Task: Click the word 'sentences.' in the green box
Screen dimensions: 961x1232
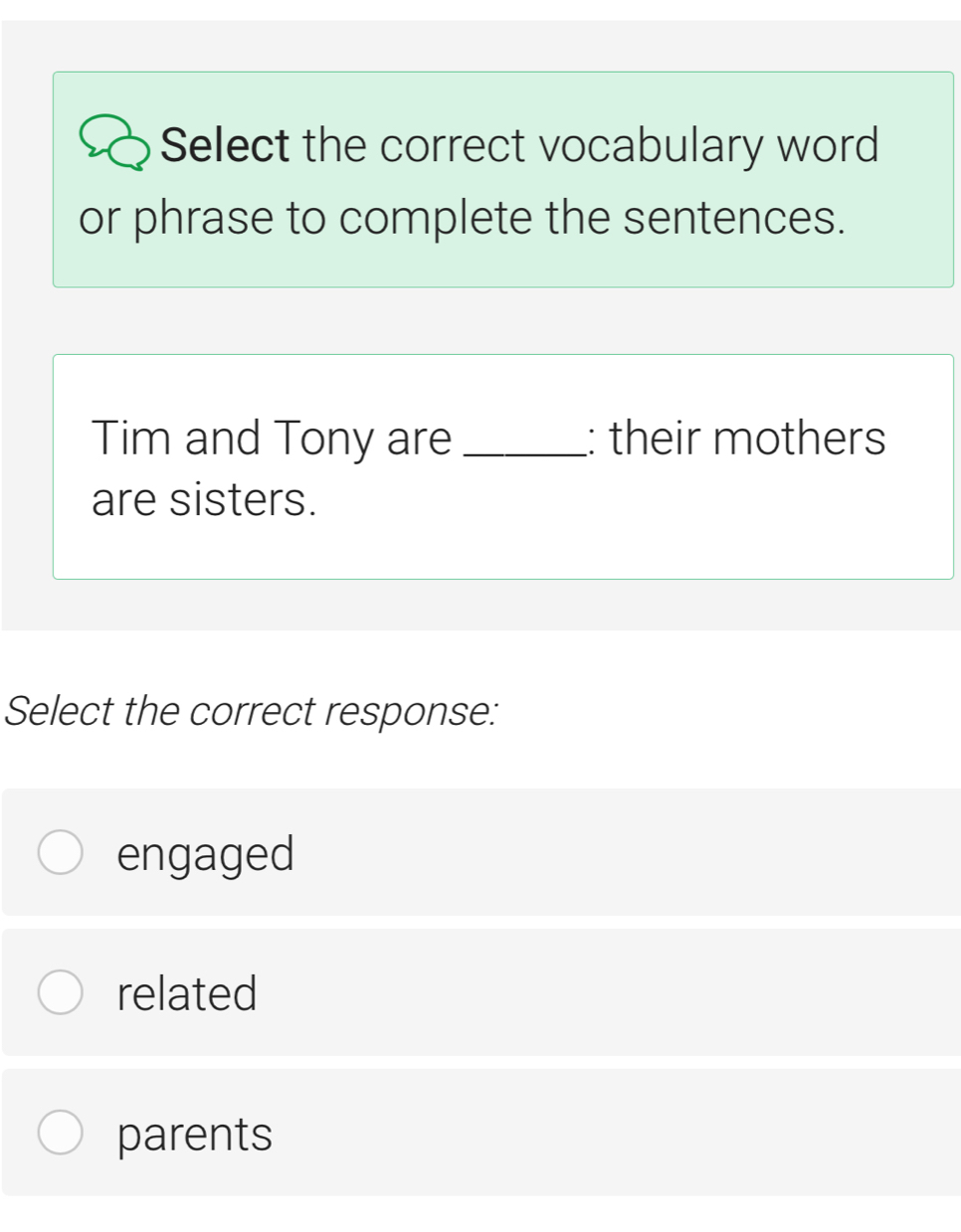Action: tap(734, 218)
